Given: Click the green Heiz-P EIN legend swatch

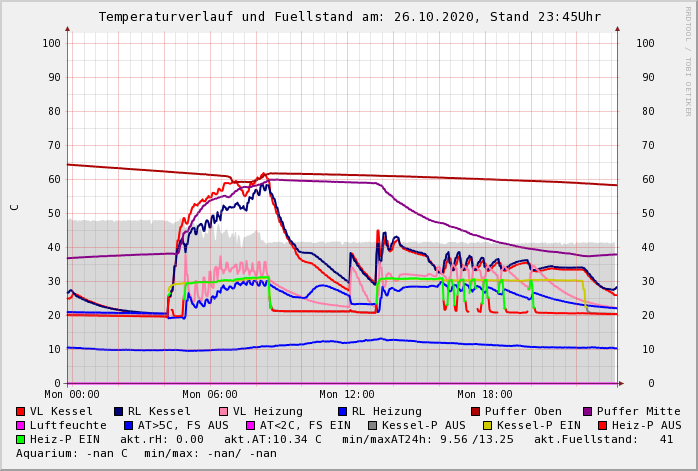Looking at the screenshot, I should 21,439.
